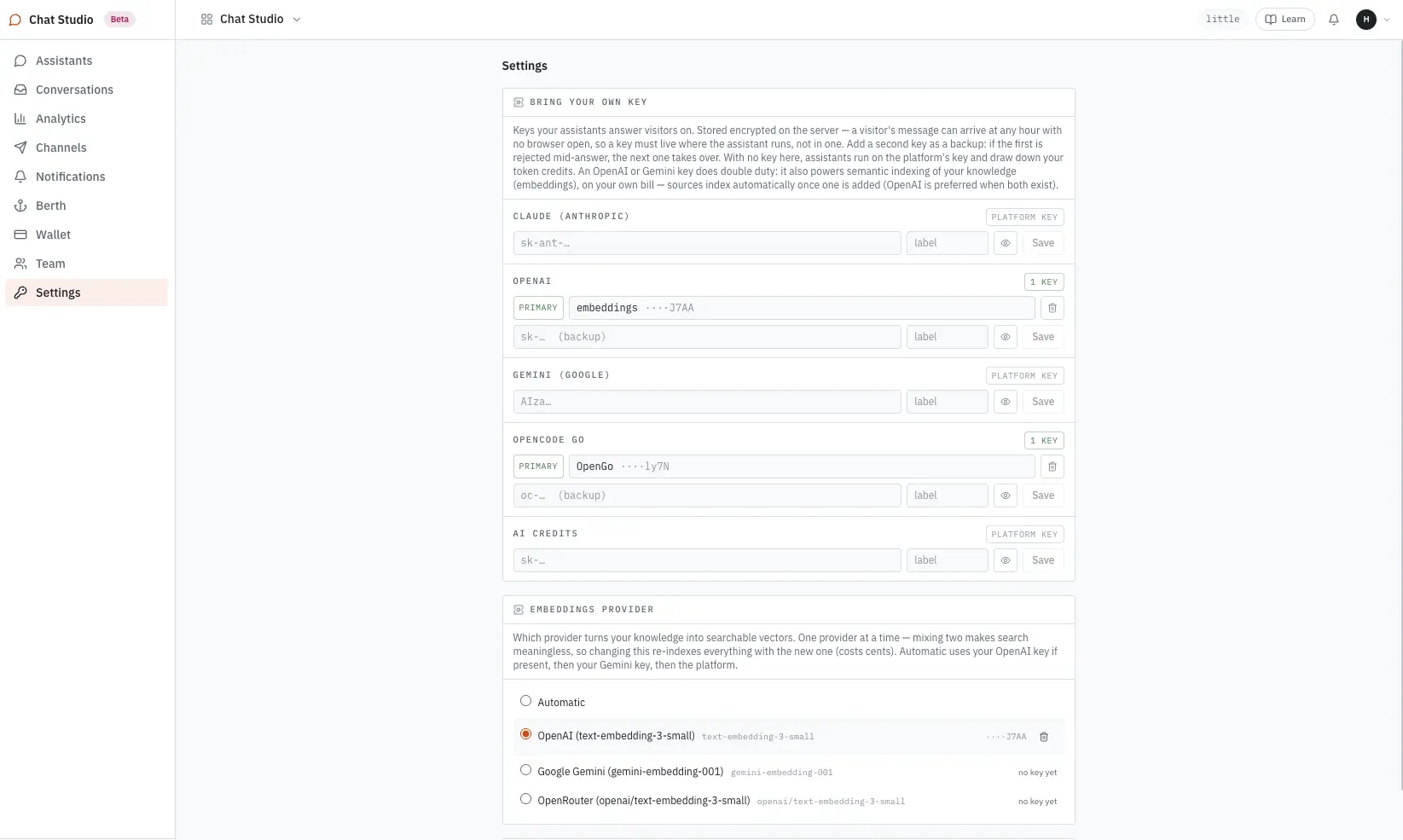Select OpenRouter embedding provider
The width and height of the screenshot is (1403, 840).
pos(525,799)
